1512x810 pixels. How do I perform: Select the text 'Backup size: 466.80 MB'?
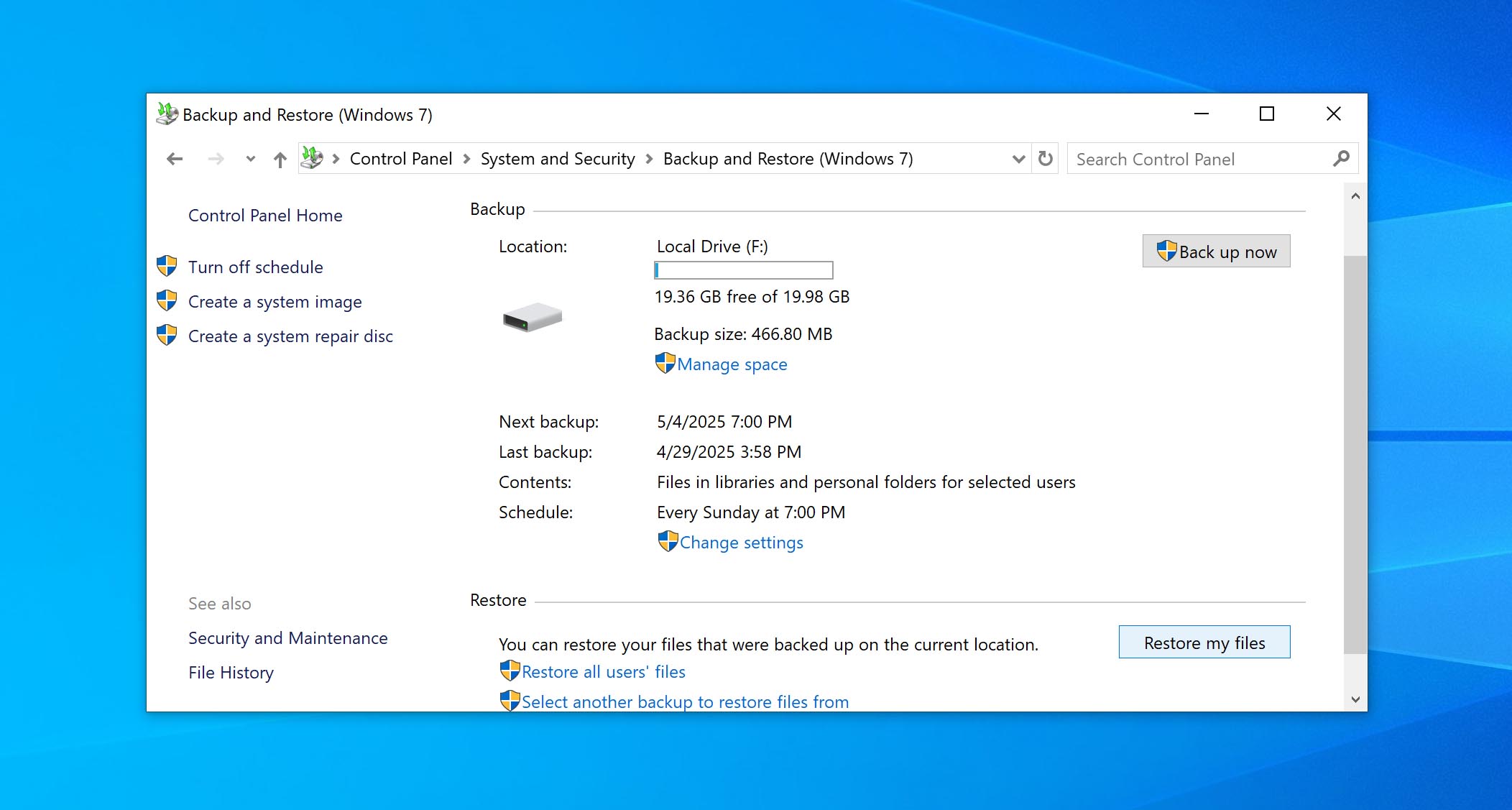coord(743,334)
